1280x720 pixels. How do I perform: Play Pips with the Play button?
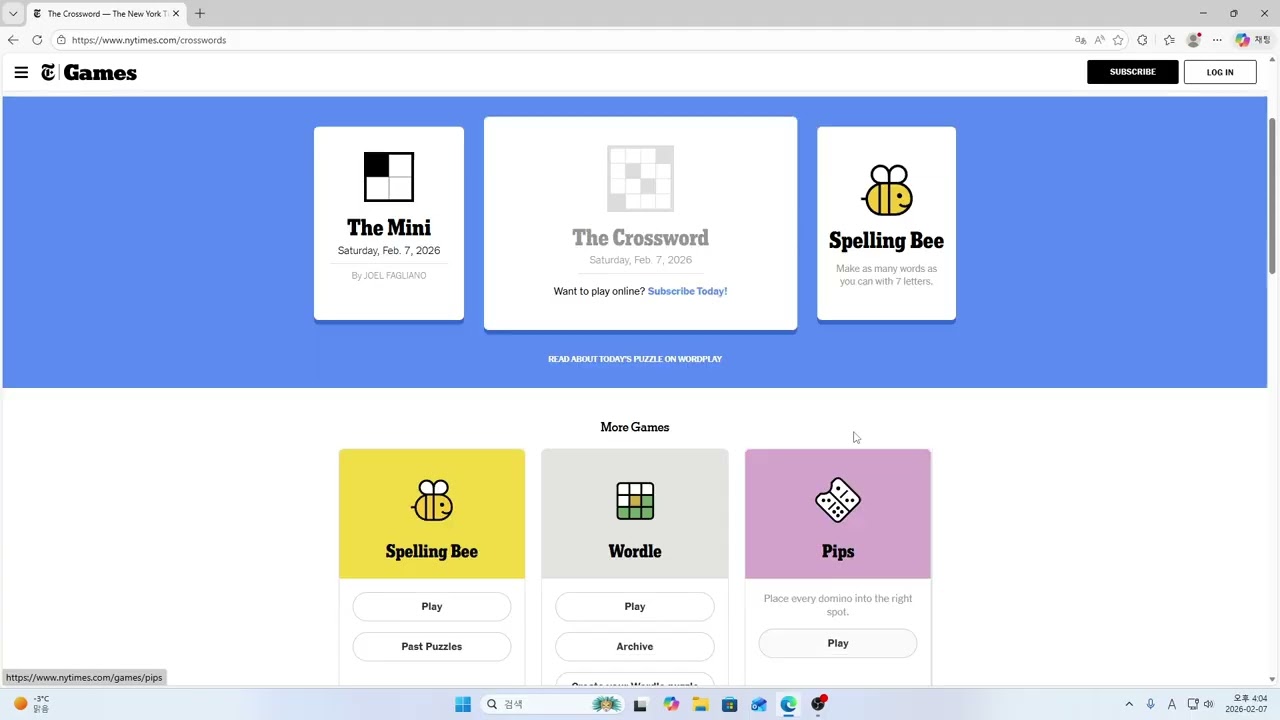[838, 643]
